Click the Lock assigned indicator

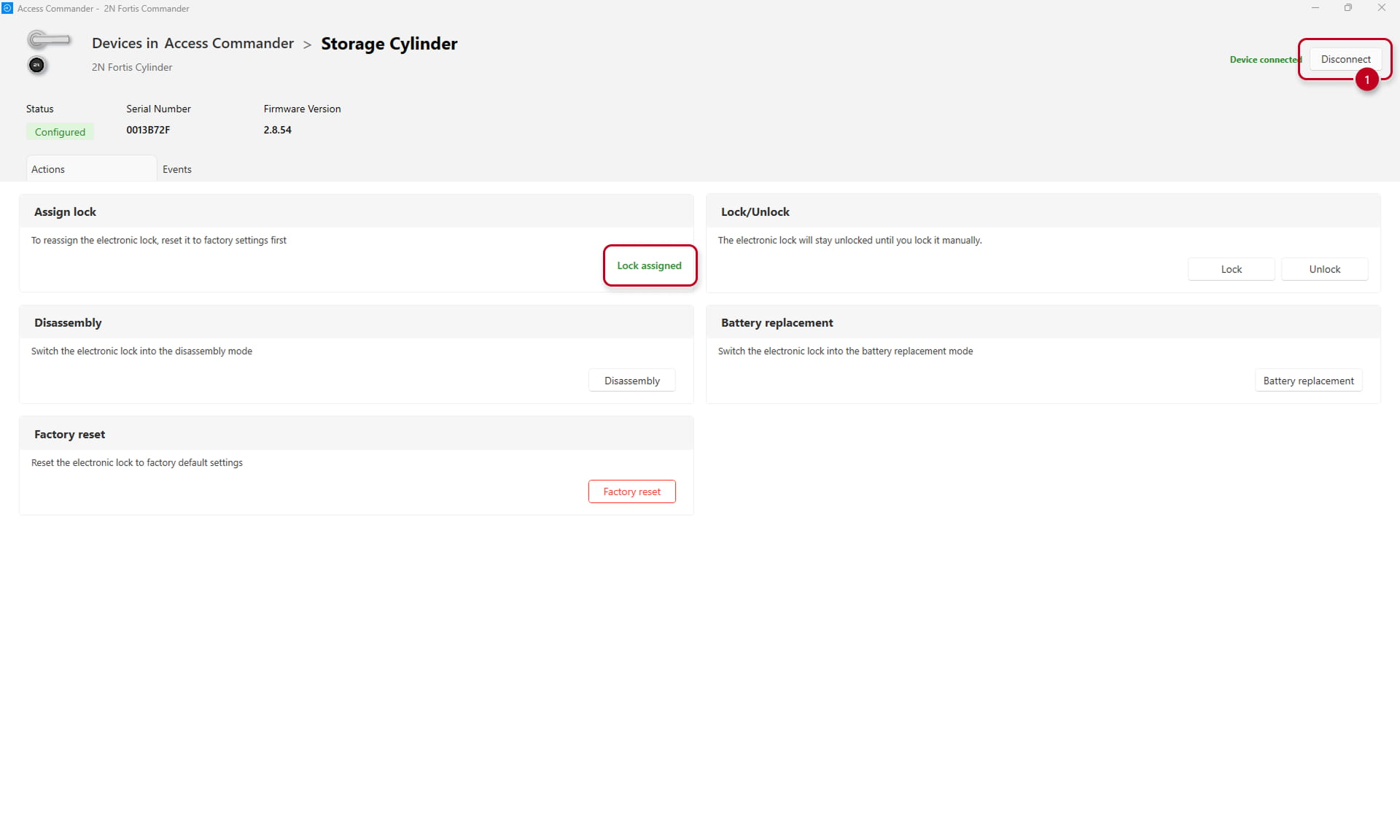[649, 265]
